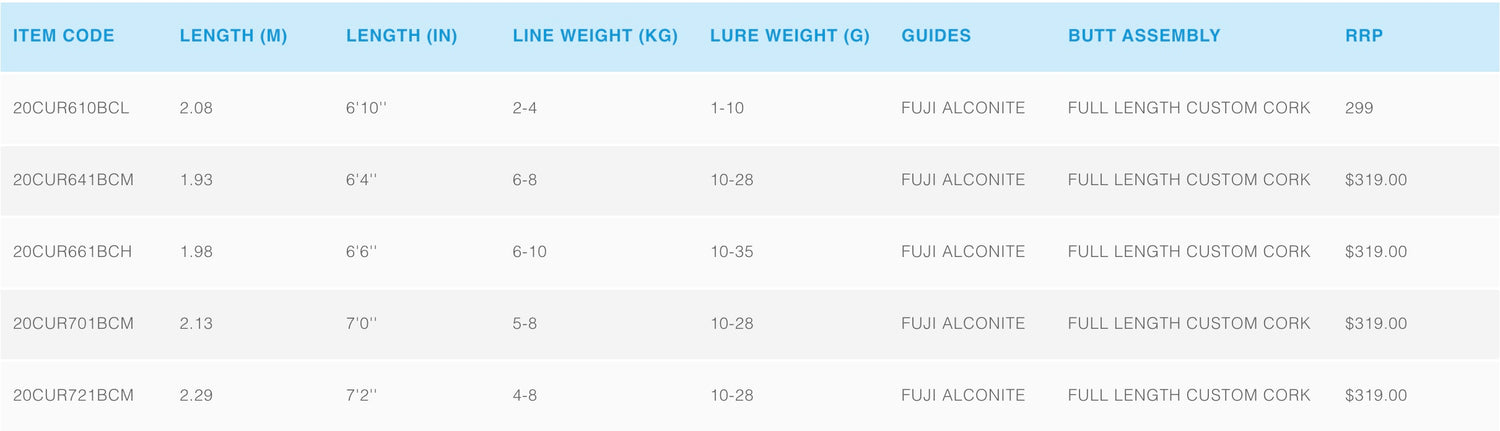Click the RRP column header
This screenshot has width=1500, height=431.
[x=1364, y=36]
